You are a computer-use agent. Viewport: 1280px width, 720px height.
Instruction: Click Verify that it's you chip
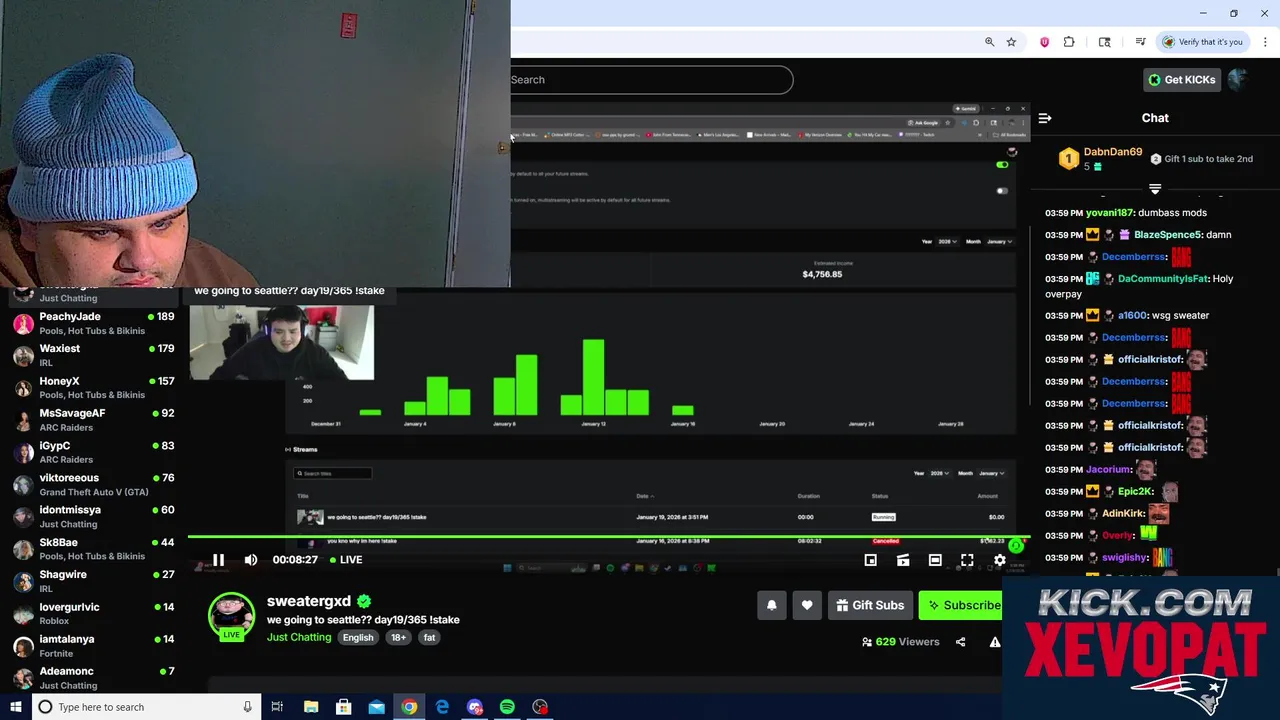[1202, 42]
